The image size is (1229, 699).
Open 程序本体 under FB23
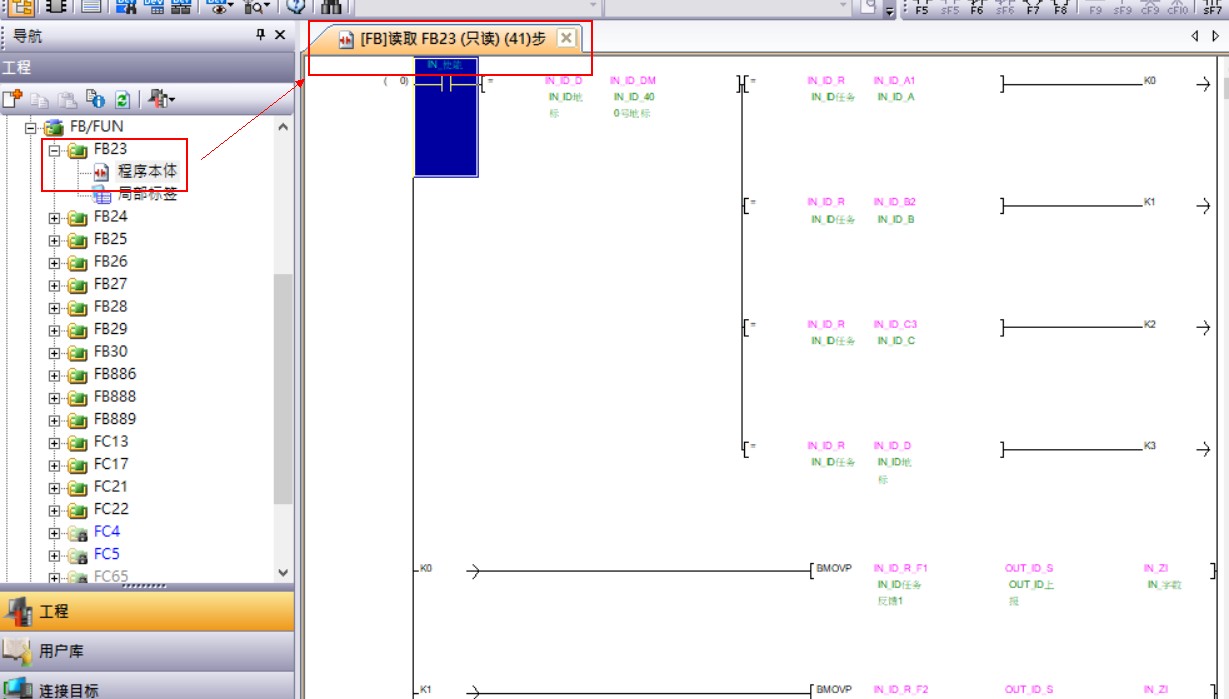[146, 171]
